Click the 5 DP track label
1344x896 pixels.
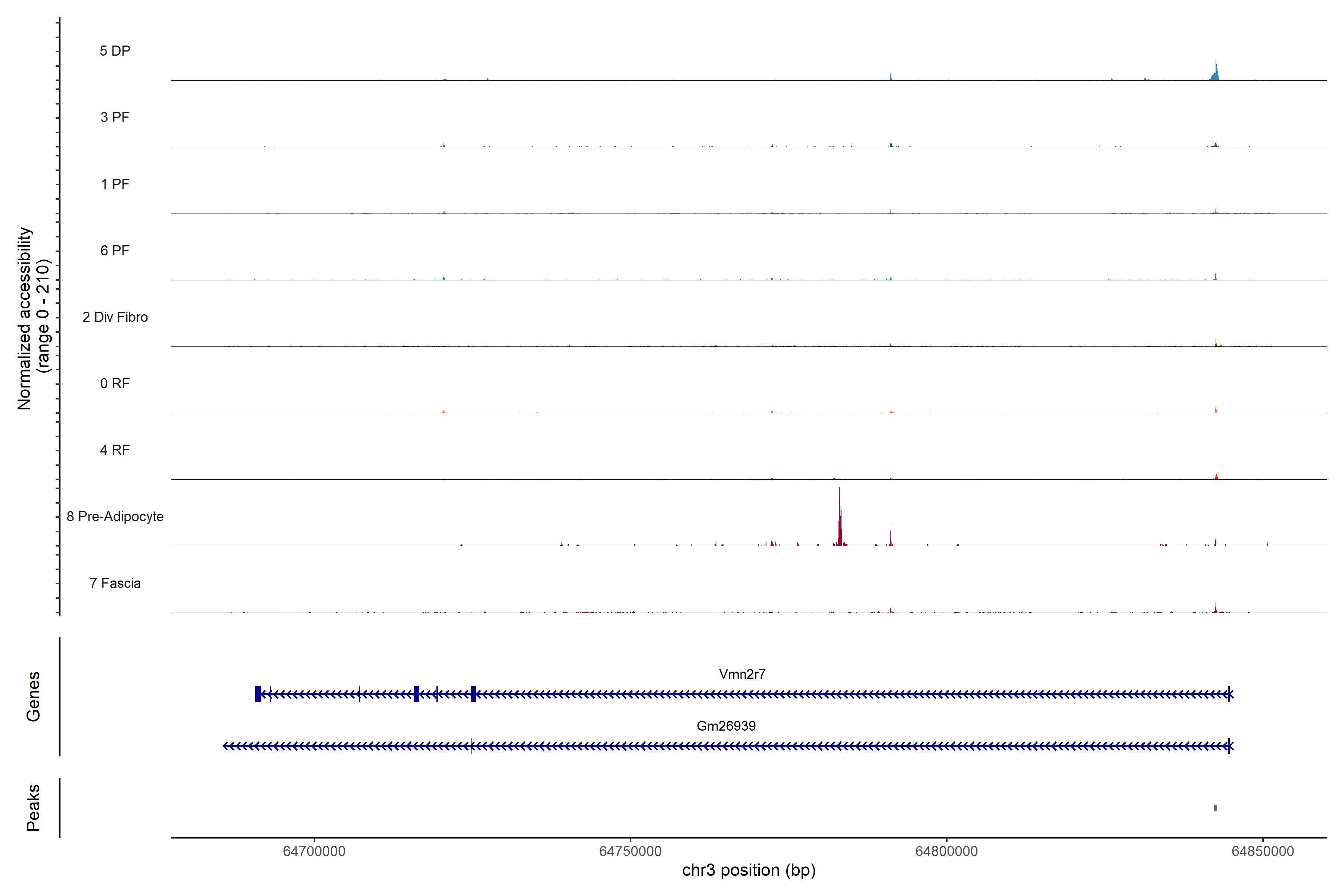coord(115,51)
